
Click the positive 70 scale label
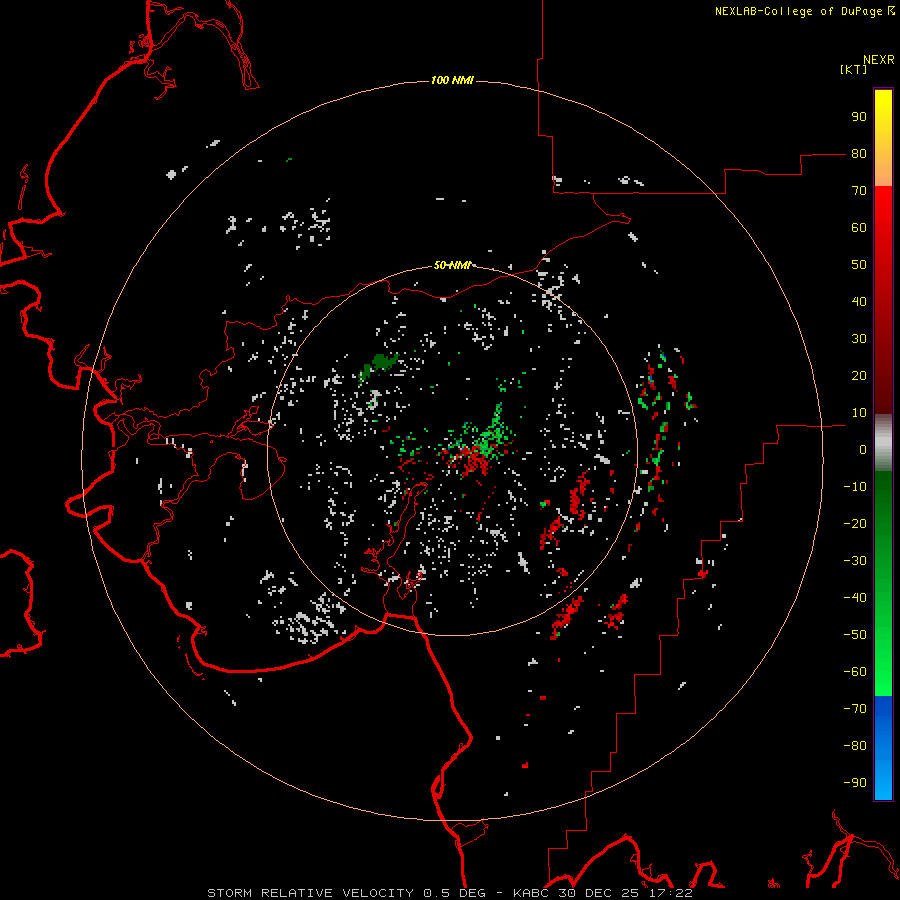click(x=859, y=191)
